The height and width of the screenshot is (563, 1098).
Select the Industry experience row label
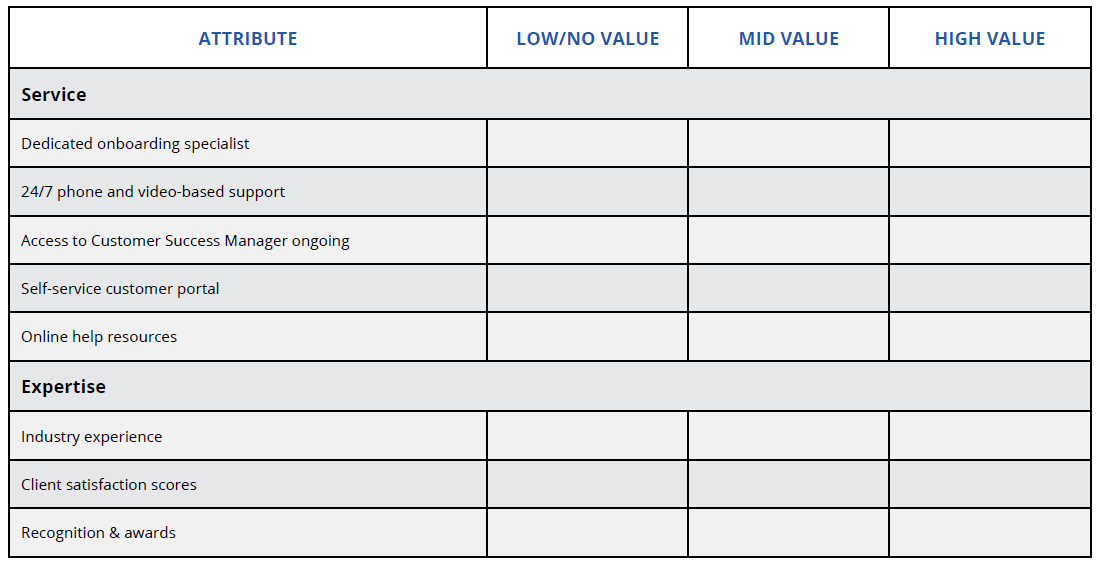coord(91,437)
